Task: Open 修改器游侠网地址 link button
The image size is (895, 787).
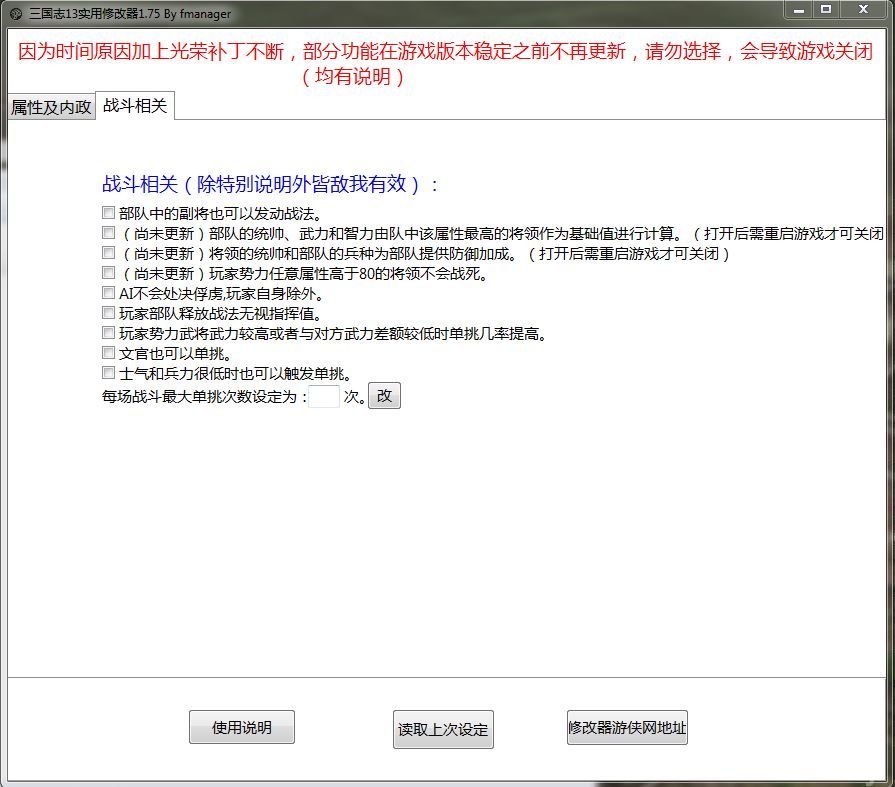Action: 627,728
